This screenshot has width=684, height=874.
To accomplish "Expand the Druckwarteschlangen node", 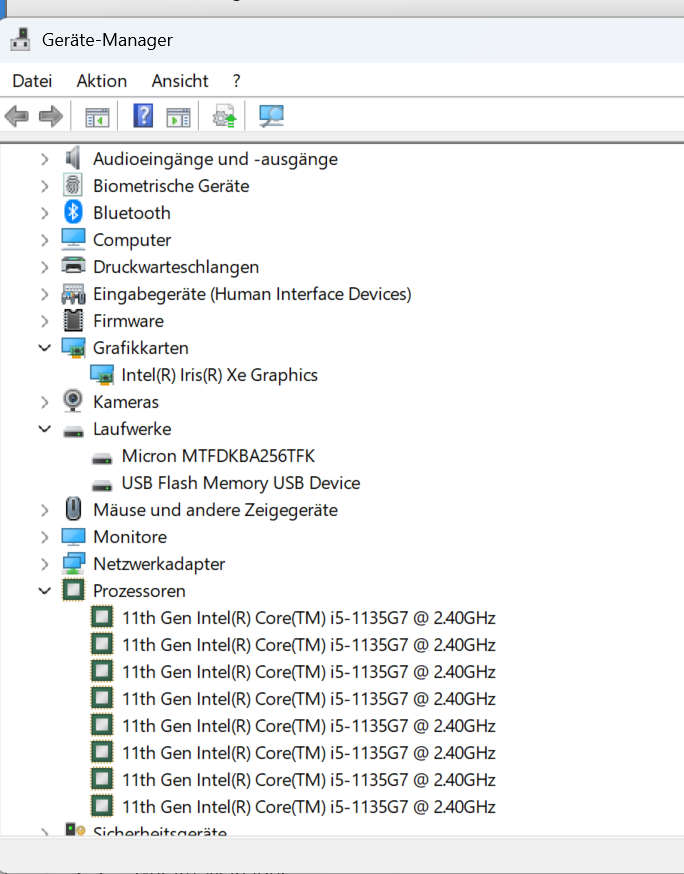I will (x=45, y=267).
